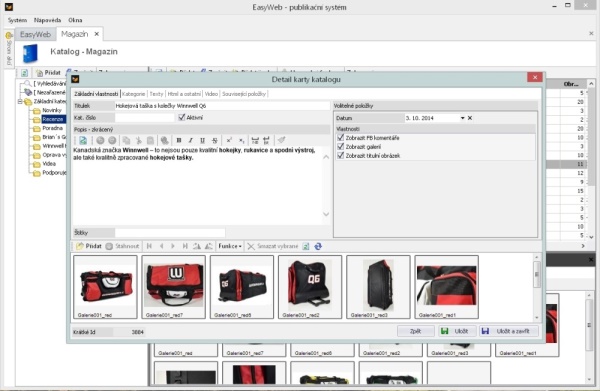Click the Redo icon in the editor toolbar
The width and height of the screenshot is (600, 391).
(x=112, y=140)
